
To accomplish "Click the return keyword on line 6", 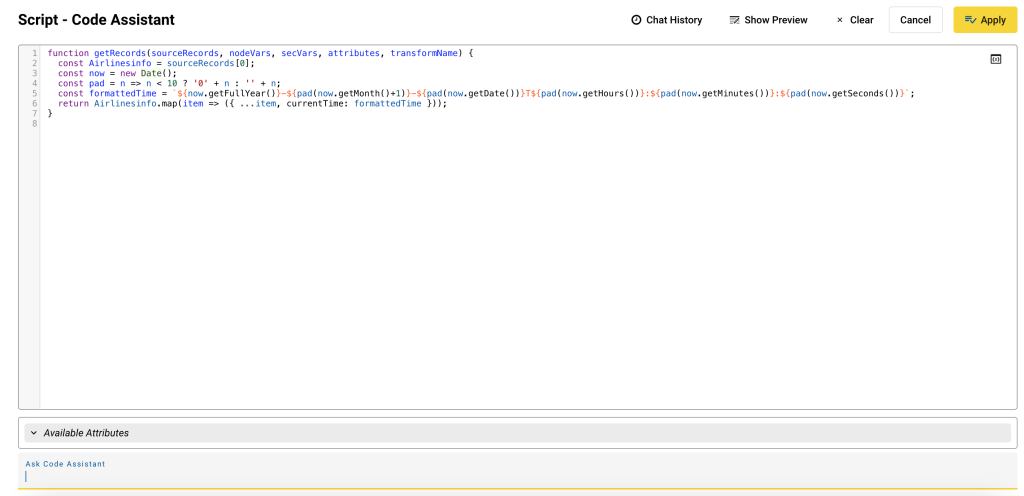I will [x=73, y=103].
